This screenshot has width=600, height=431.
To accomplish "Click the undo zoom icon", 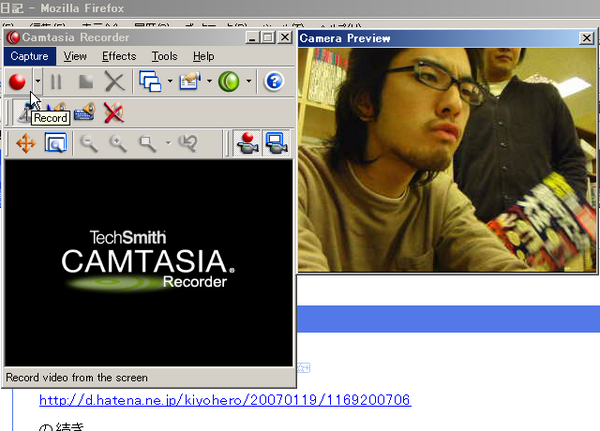I will tap(189, 143).
